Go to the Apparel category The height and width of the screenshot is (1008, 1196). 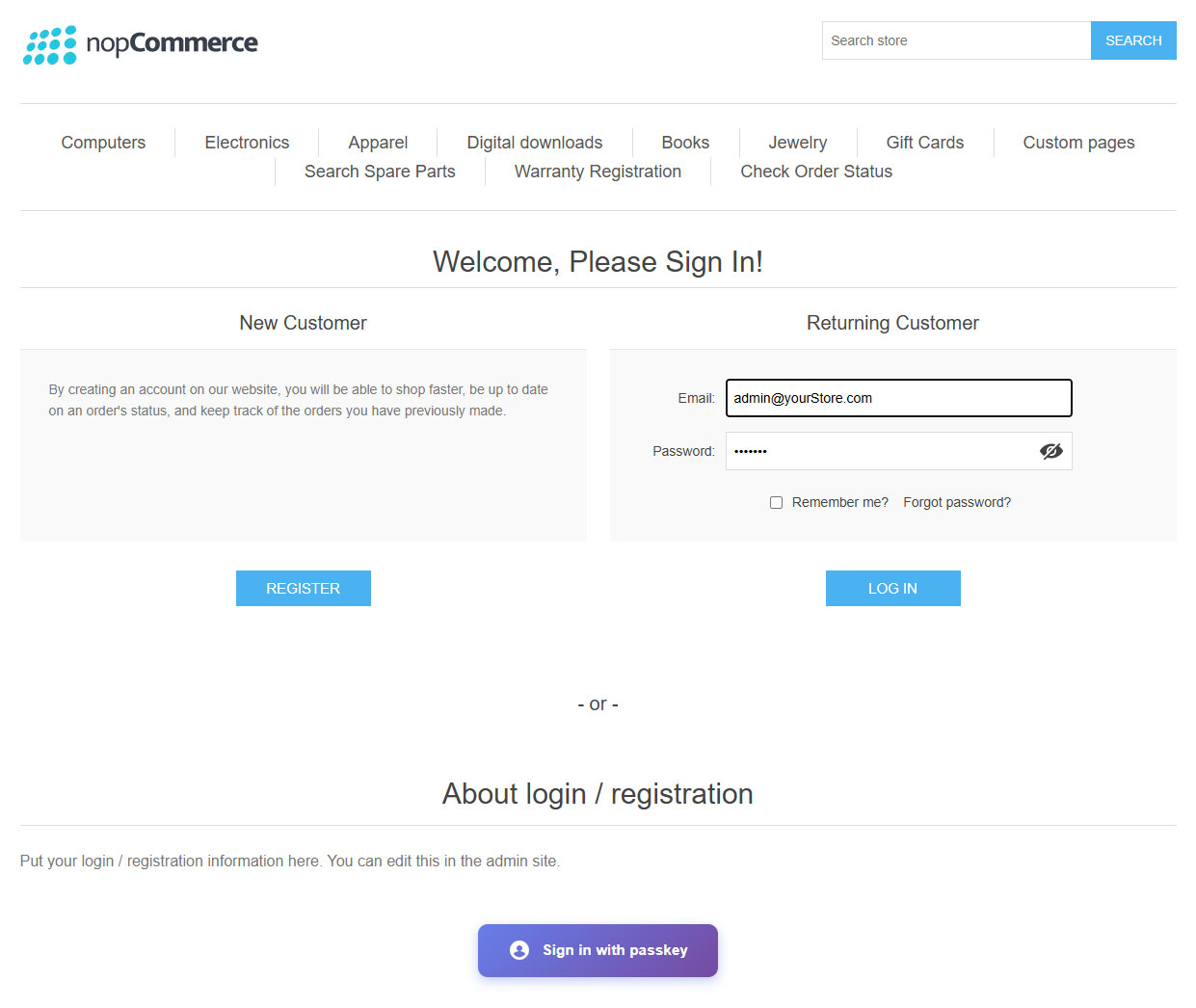tap(378, 143)
